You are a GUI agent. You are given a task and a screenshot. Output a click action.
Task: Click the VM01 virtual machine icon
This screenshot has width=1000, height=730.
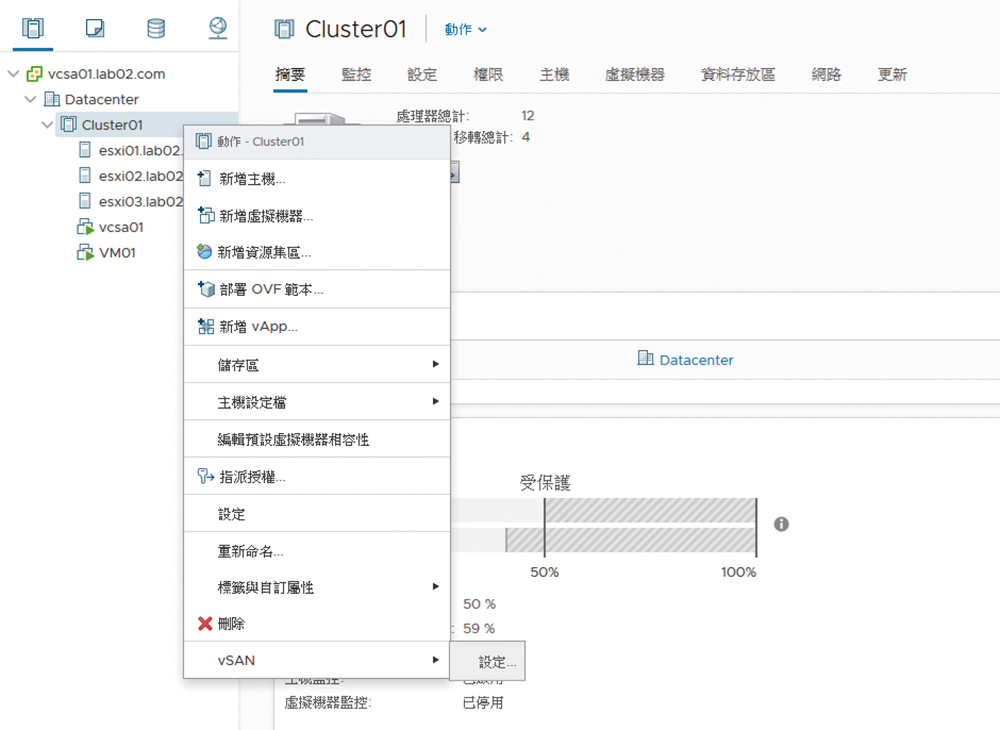pos(85,252)
